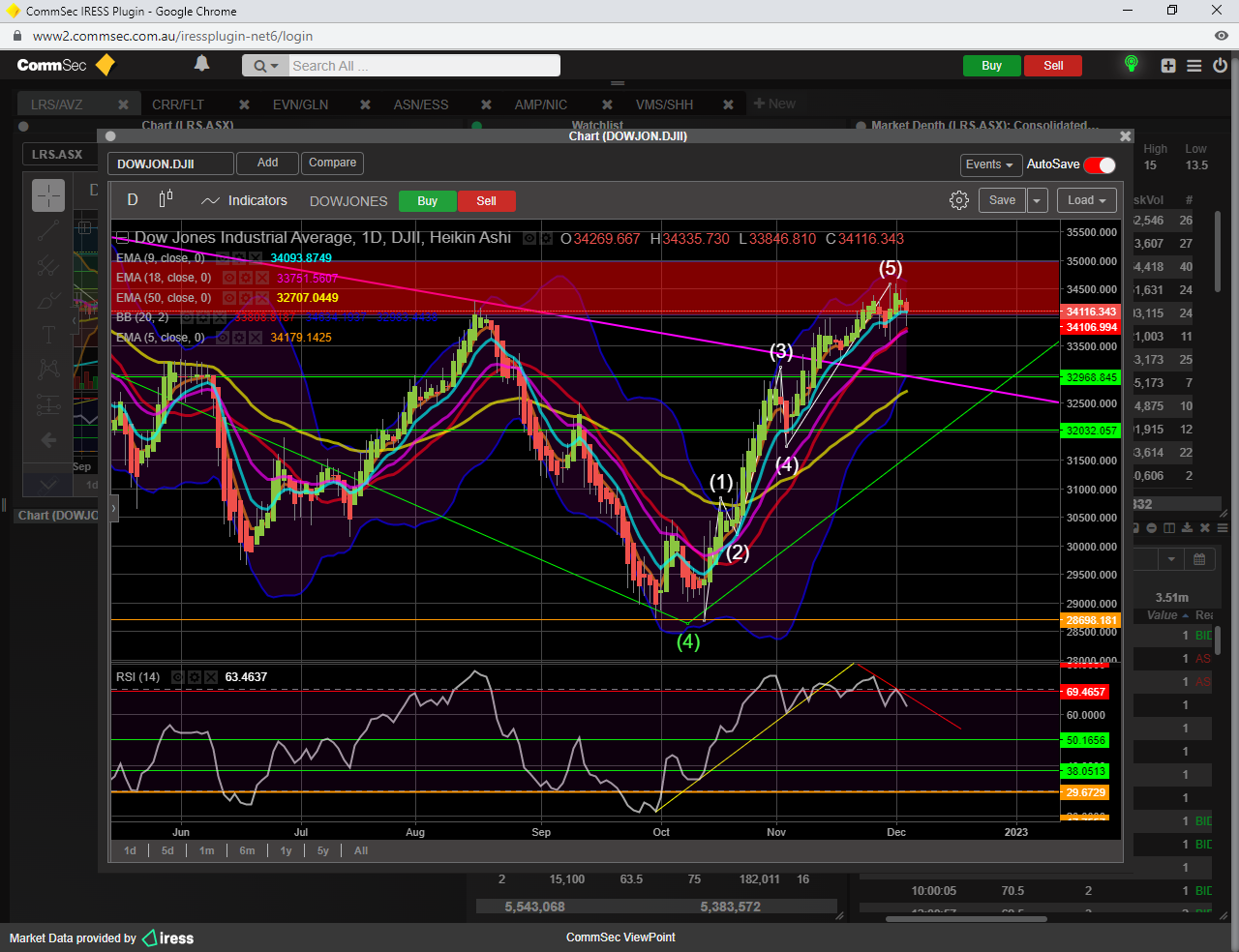
Task: Open the Load dropdown
Action: pyautogui.click(x=1086, y=200)
